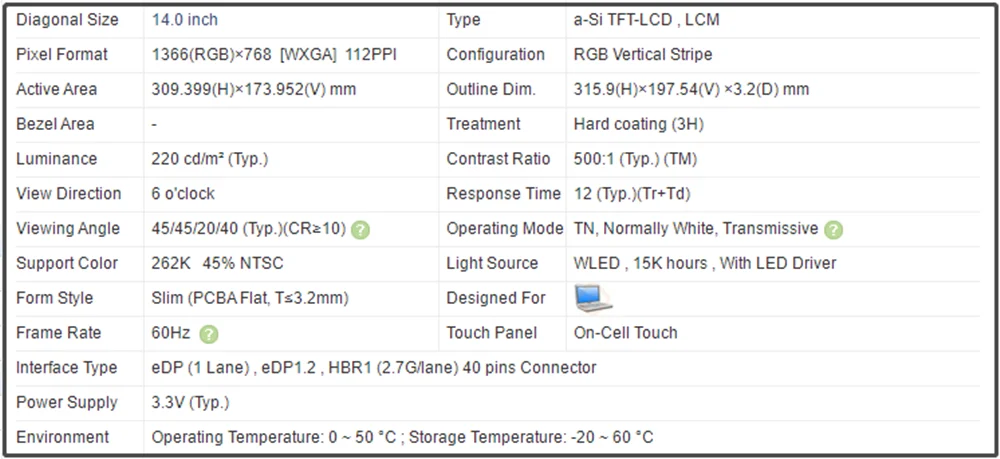
Task: Click the 6 o'clock view direction value
Action: pyautogui.click(x=183, y=194)
